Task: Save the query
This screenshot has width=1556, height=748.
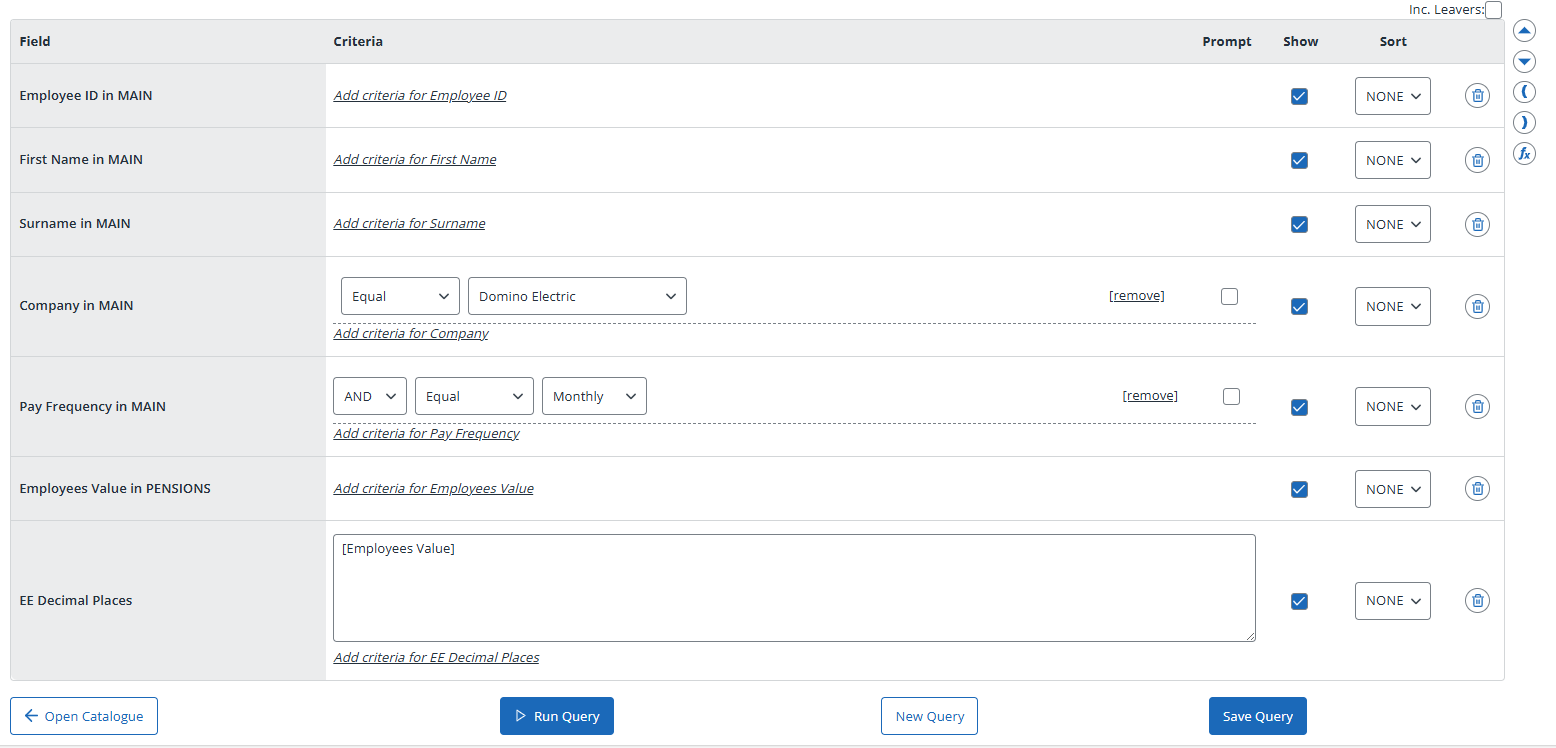Action: point(1258,716)
